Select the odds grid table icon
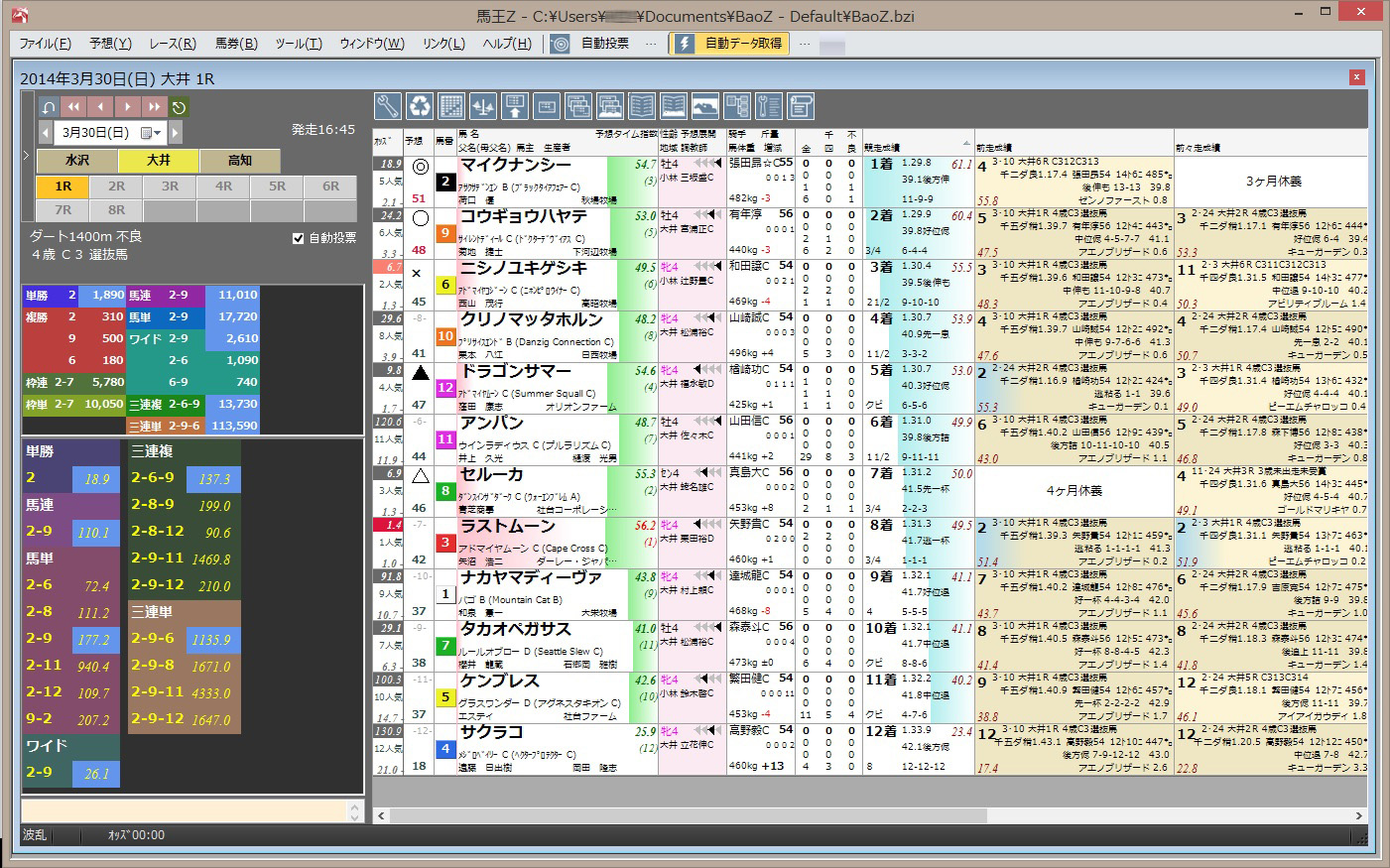Image resolution: width=1390 pixels, height=868 pixels. [x=451, y=106]
